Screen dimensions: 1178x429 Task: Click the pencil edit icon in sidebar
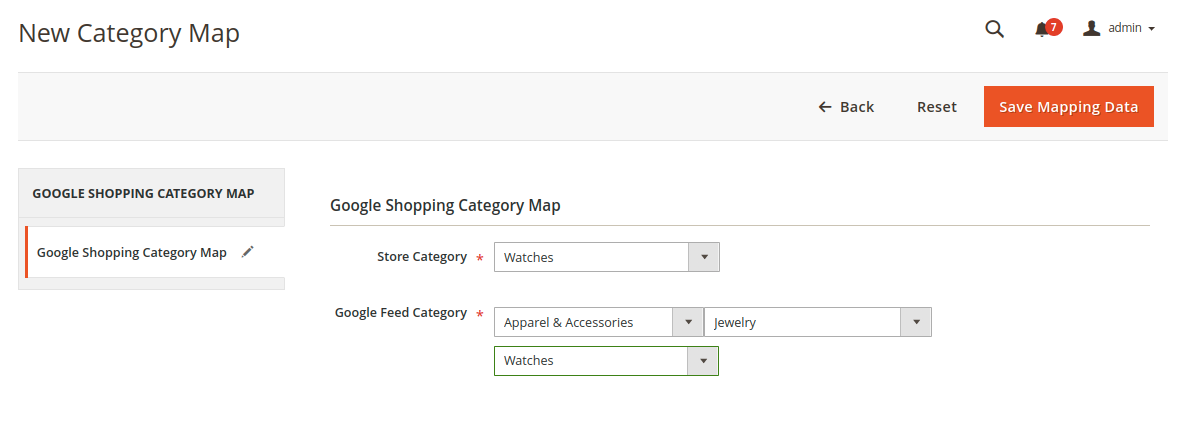(248, 252)
